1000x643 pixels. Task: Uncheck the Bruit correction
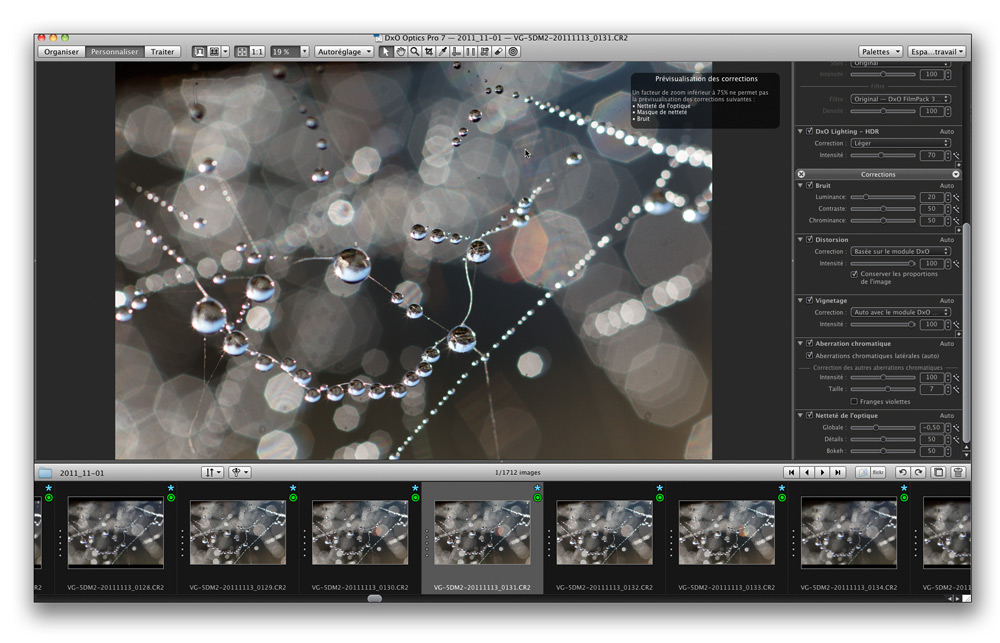pos(809,186)
